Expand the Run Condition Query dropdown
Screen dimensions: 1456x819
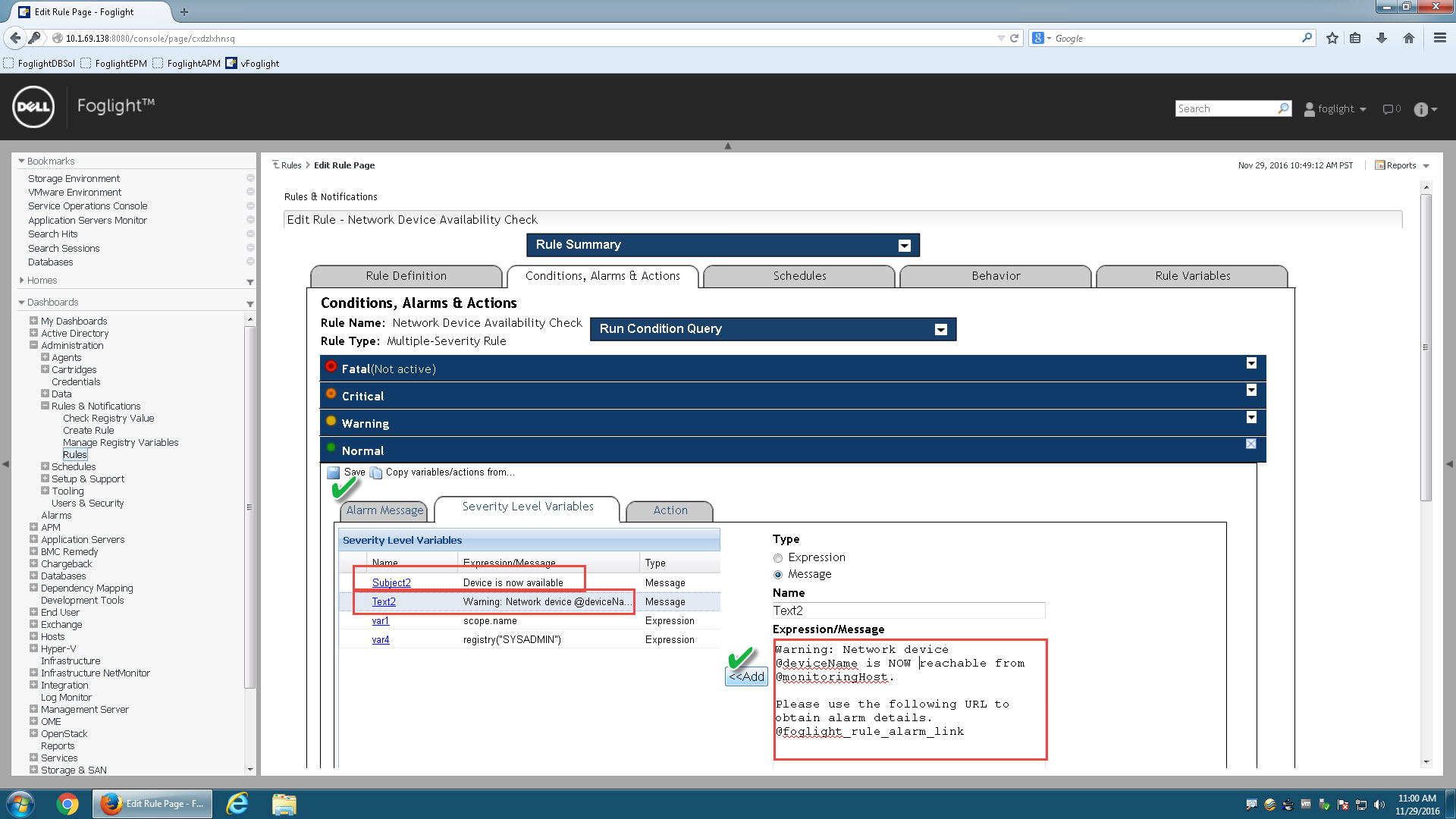pyautogui.click(x=941, y=330)
